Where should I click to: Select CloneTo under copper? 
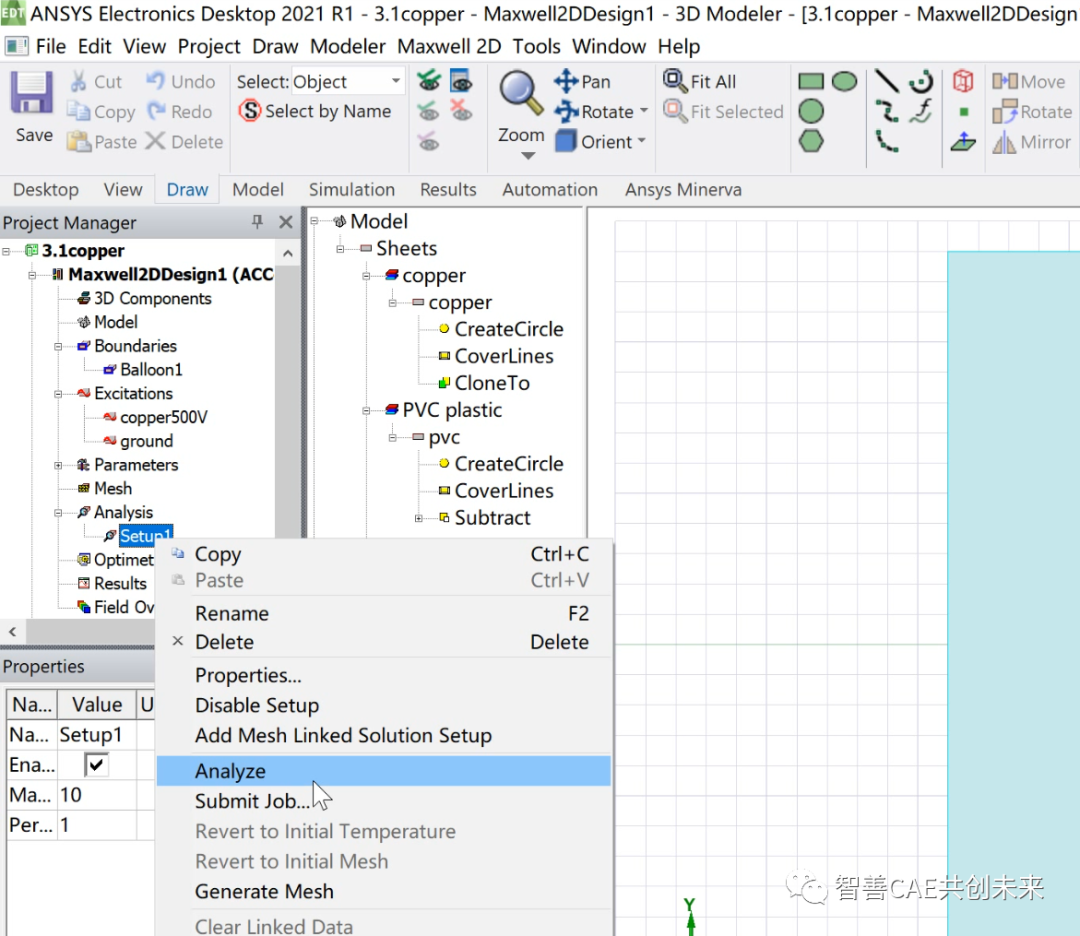(492, 383)
